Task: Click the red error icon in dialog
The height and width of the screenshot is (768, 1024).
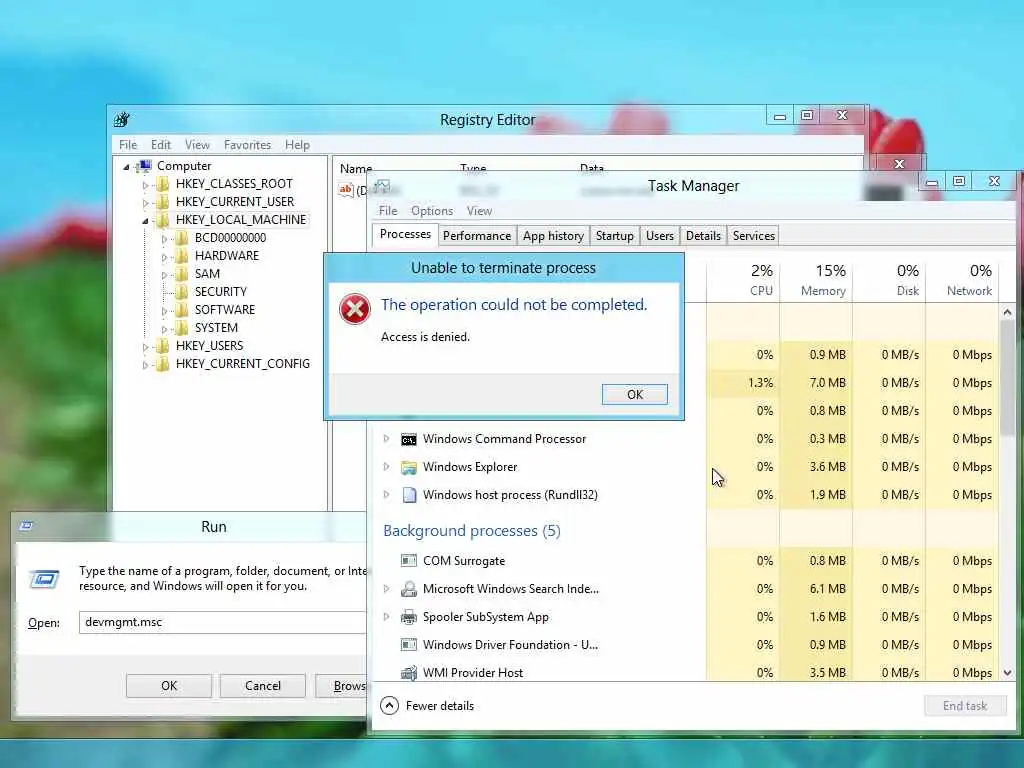Action: click(x=355, y=309)
